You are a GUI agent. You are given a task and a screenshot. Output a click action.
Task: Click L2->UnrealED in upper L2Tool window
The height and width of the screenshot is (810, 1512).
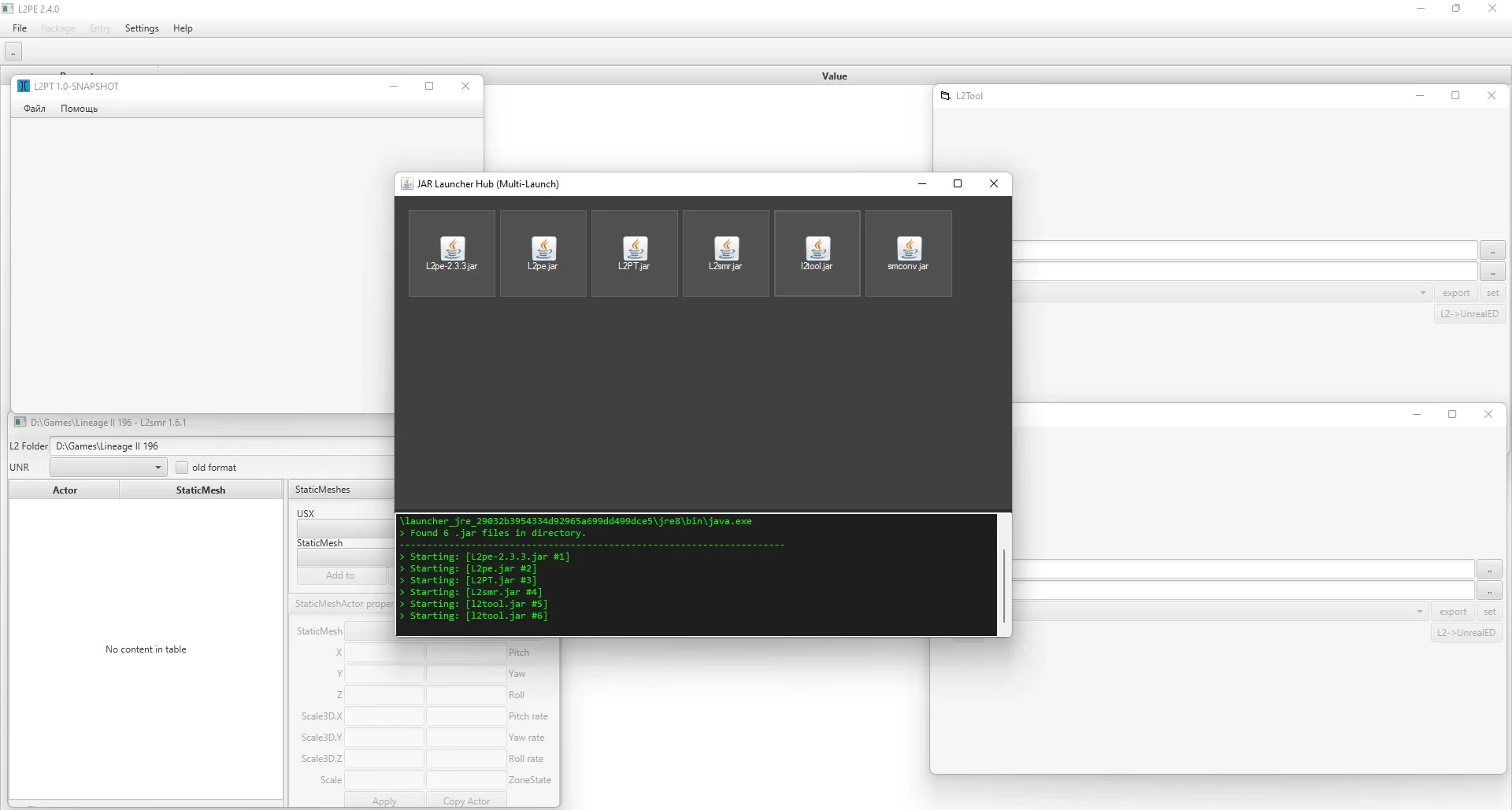coord(1469,314)
